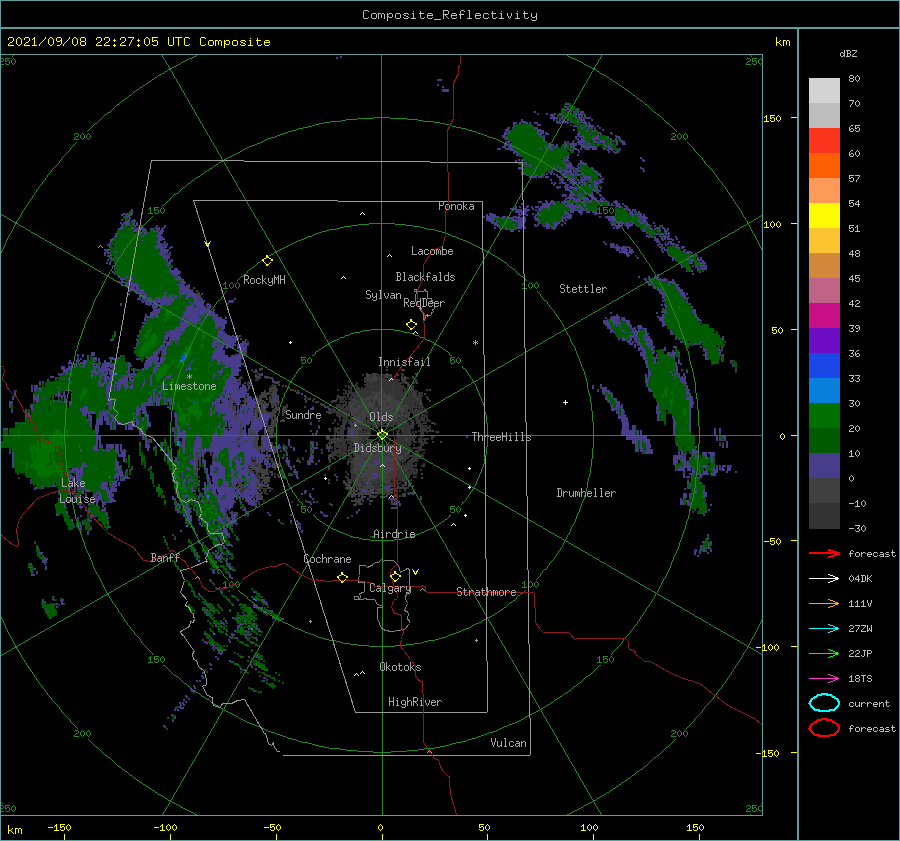
Task: Click the blue 36 dBZ color swatch
Action: 824,365
